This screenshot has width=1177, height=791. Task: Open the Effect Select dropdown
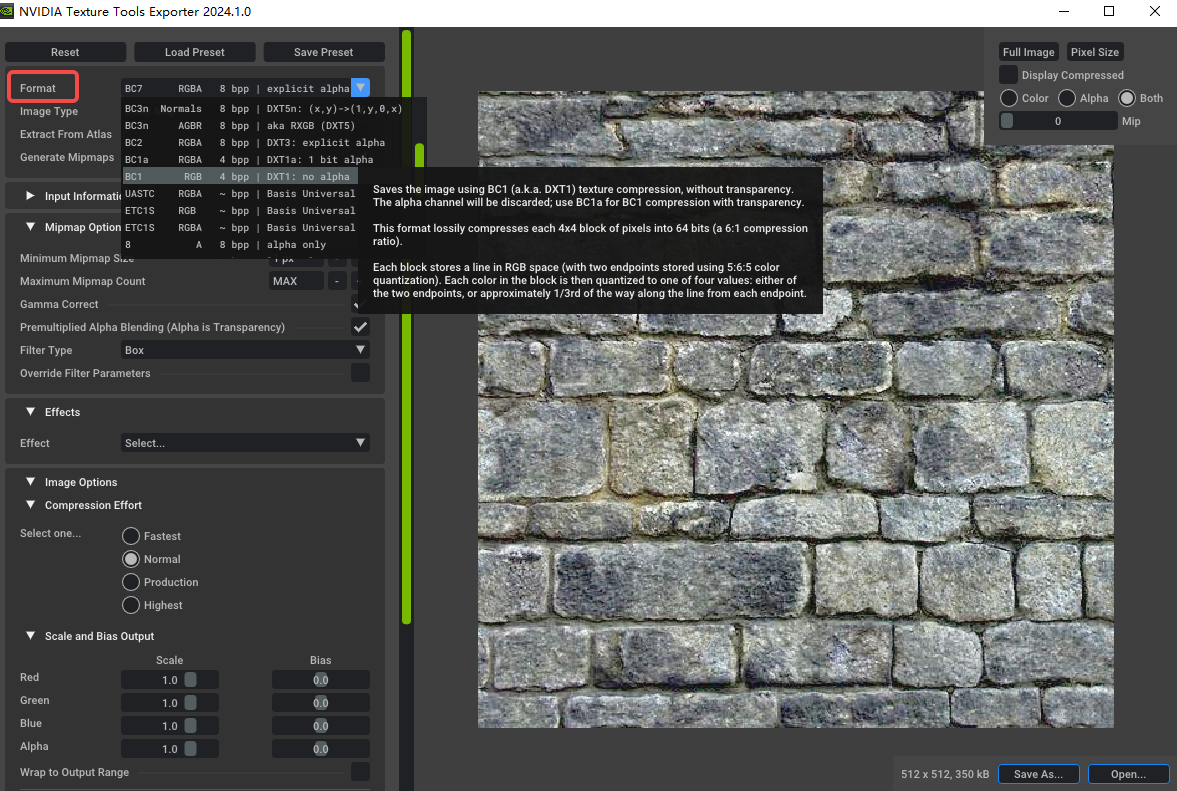point(245,443)
